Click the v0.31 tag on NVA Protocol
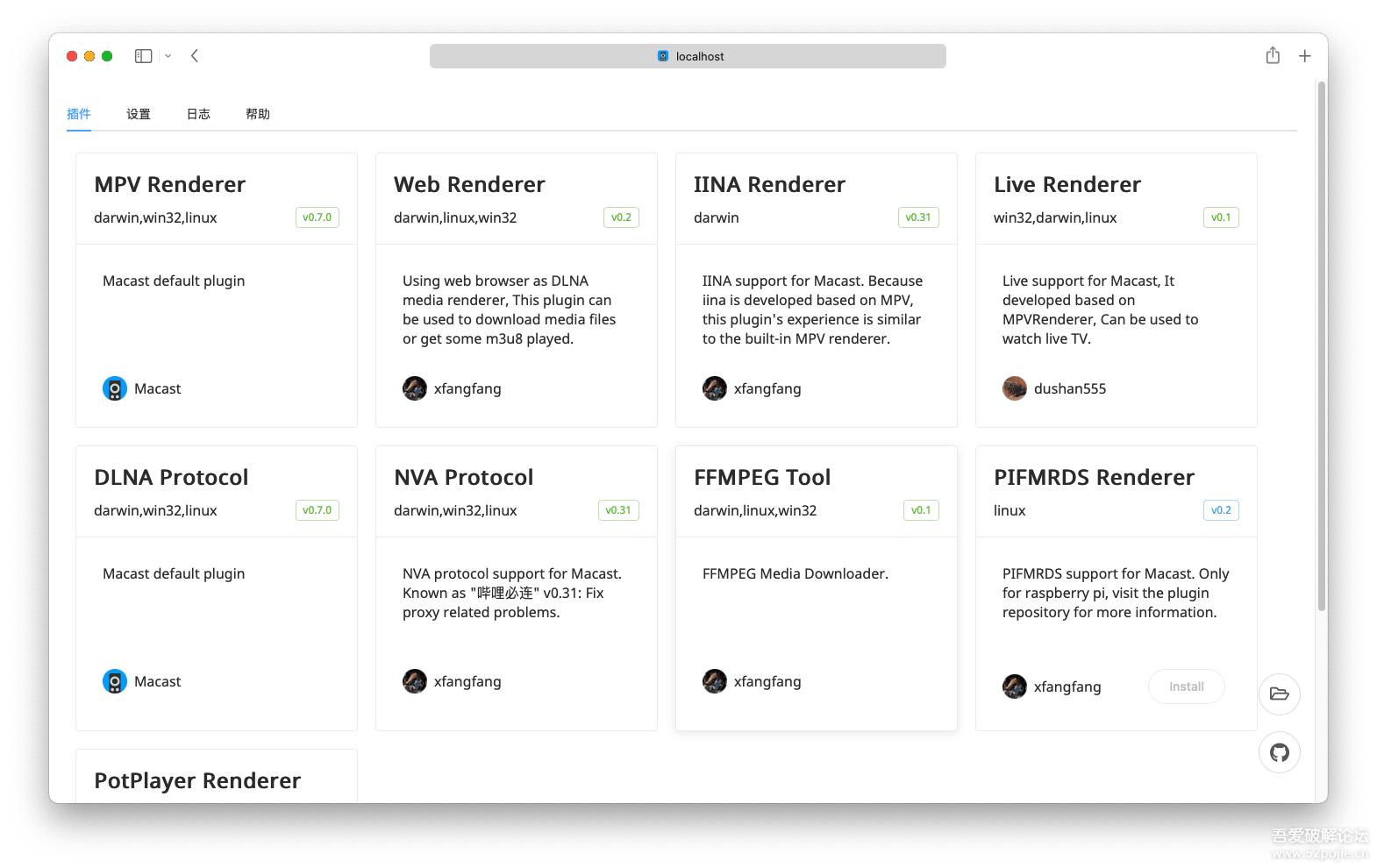This screenshot has height=868, width=1377. 618,510
